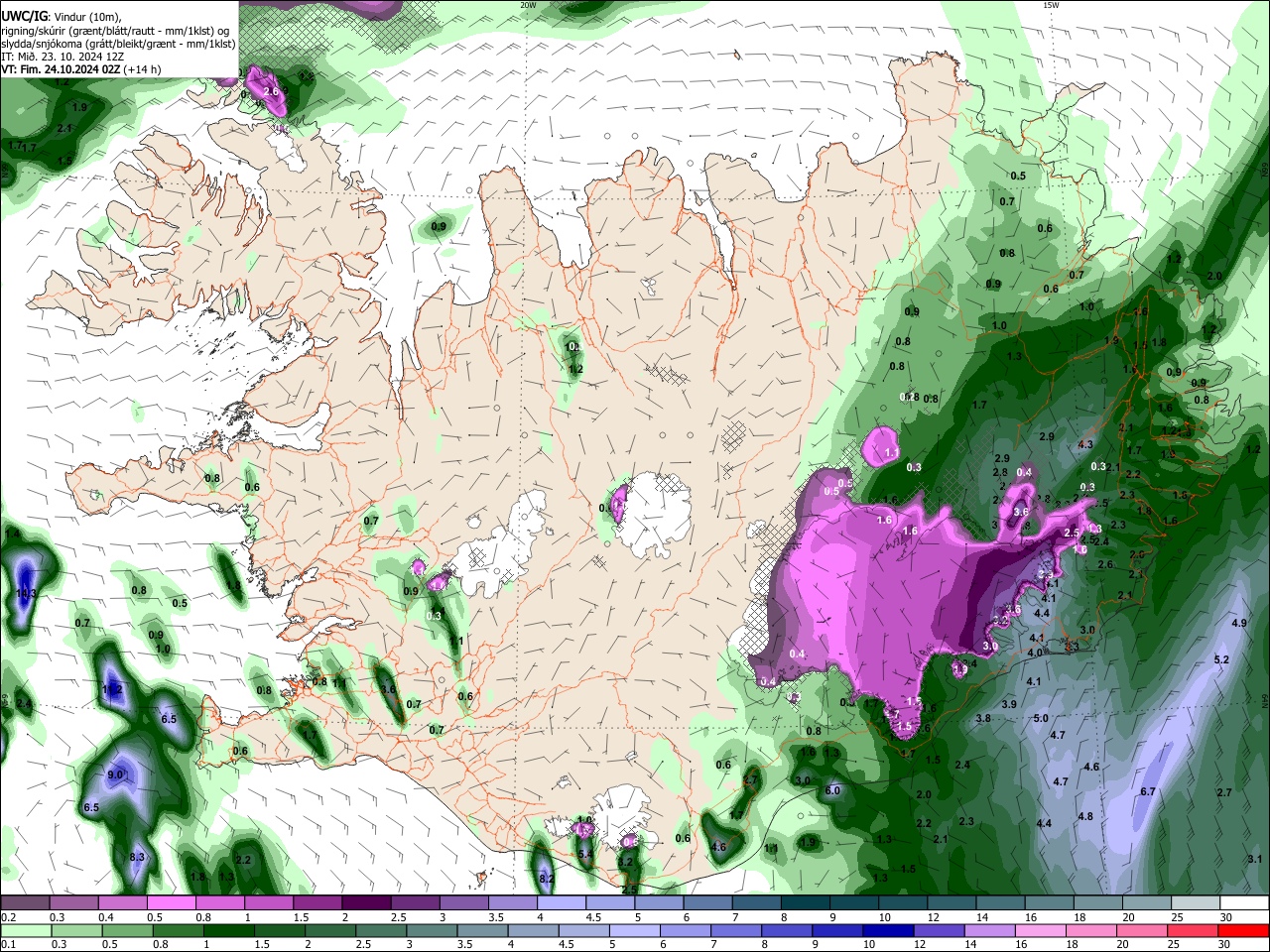Viewport: 1270px width, 952px height.
Task: Click the "4.3" precipitation value on map
Action: 1084,445
